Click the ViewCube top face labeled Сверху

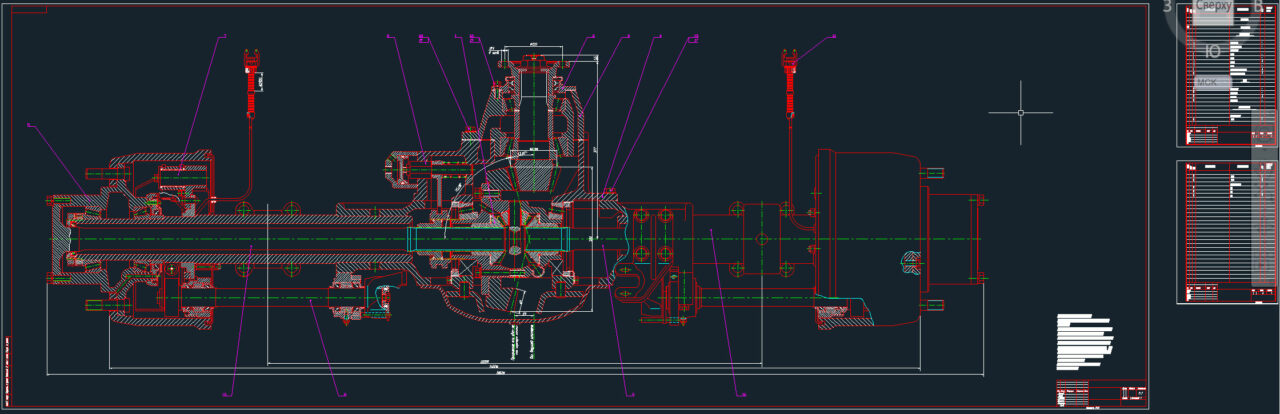(x=1213, y=7)
